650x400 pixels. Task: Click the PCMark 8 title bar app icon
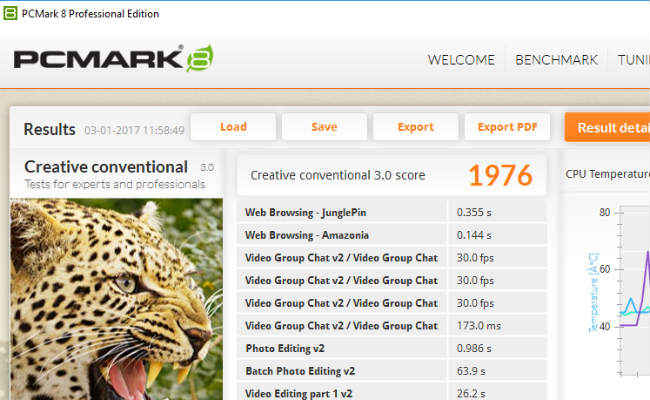click(10, 13)
